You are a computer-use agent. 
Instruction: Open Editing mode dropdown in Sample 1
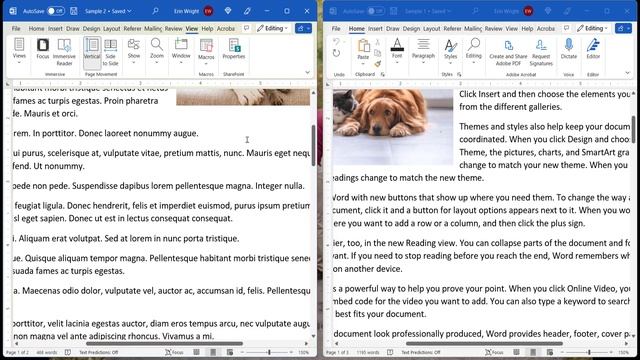coord(592,28)
